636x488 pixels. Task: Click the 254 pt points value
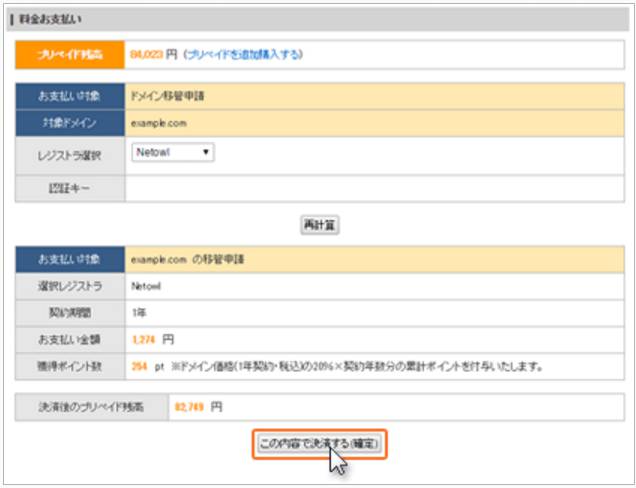(148, 367)
